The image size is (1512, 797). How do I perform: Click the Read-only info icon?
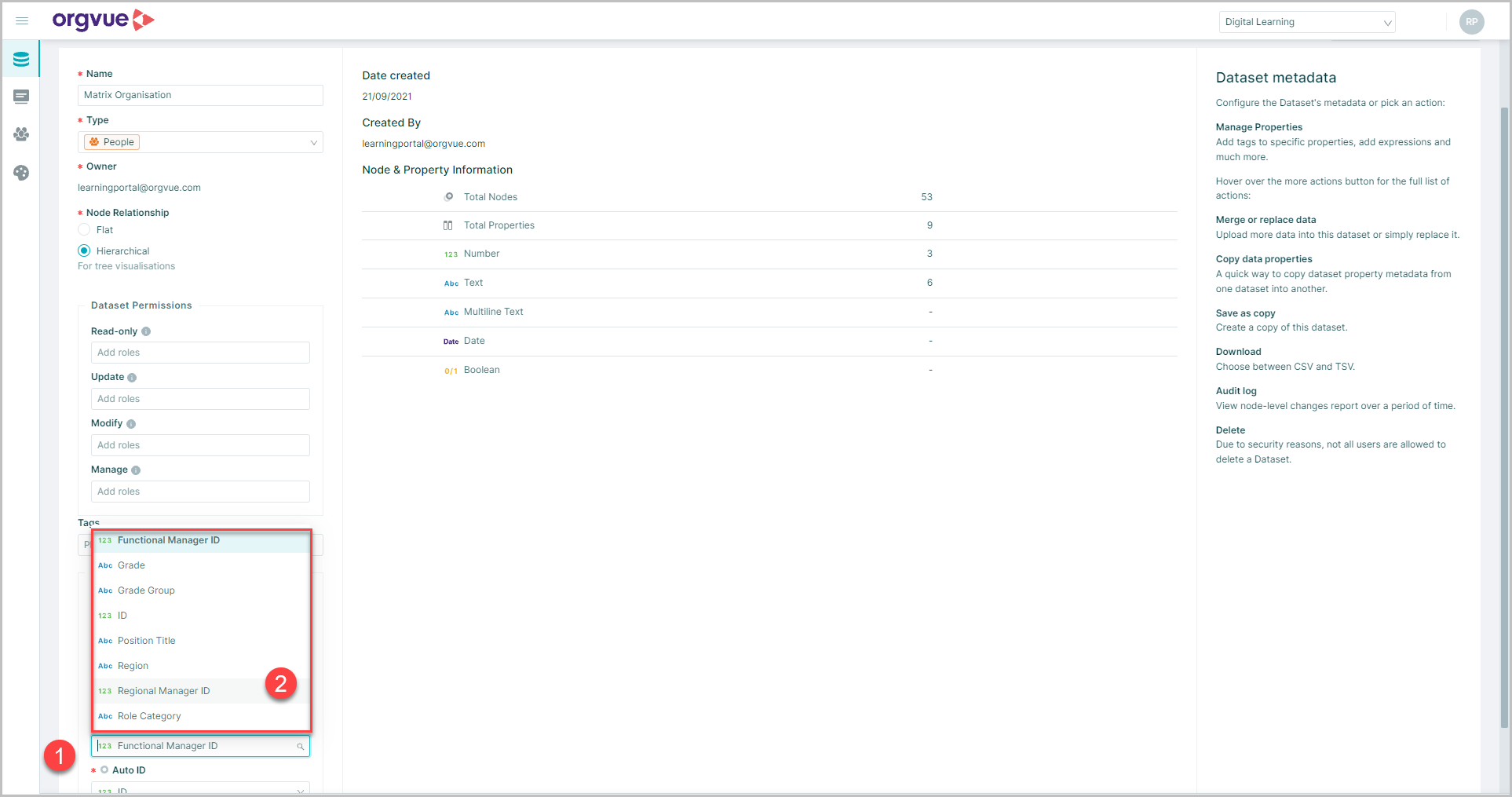[146, 331]
